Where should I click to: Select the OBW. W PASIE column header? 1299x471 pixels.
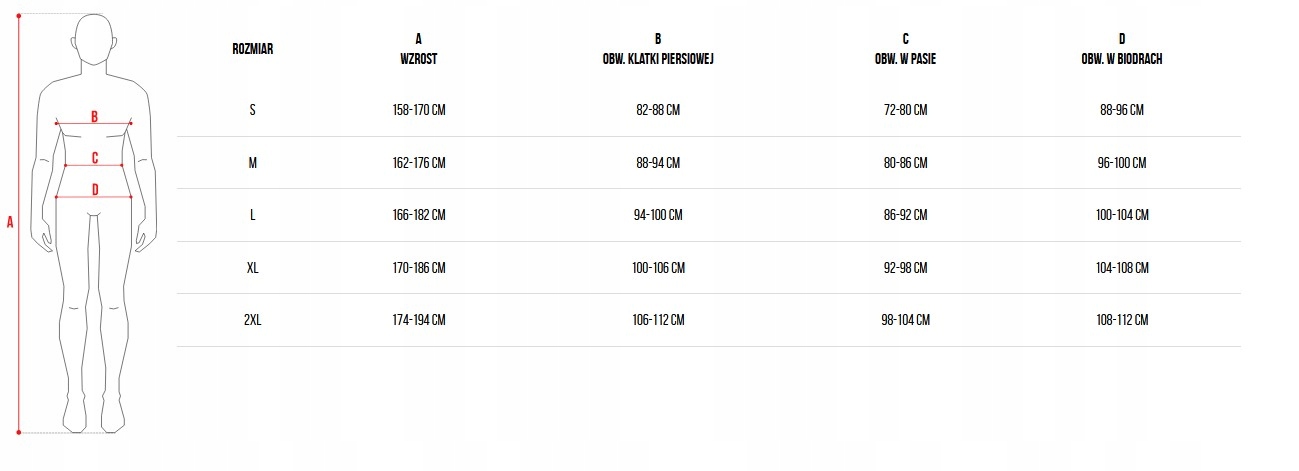click(x=905, y=49)
